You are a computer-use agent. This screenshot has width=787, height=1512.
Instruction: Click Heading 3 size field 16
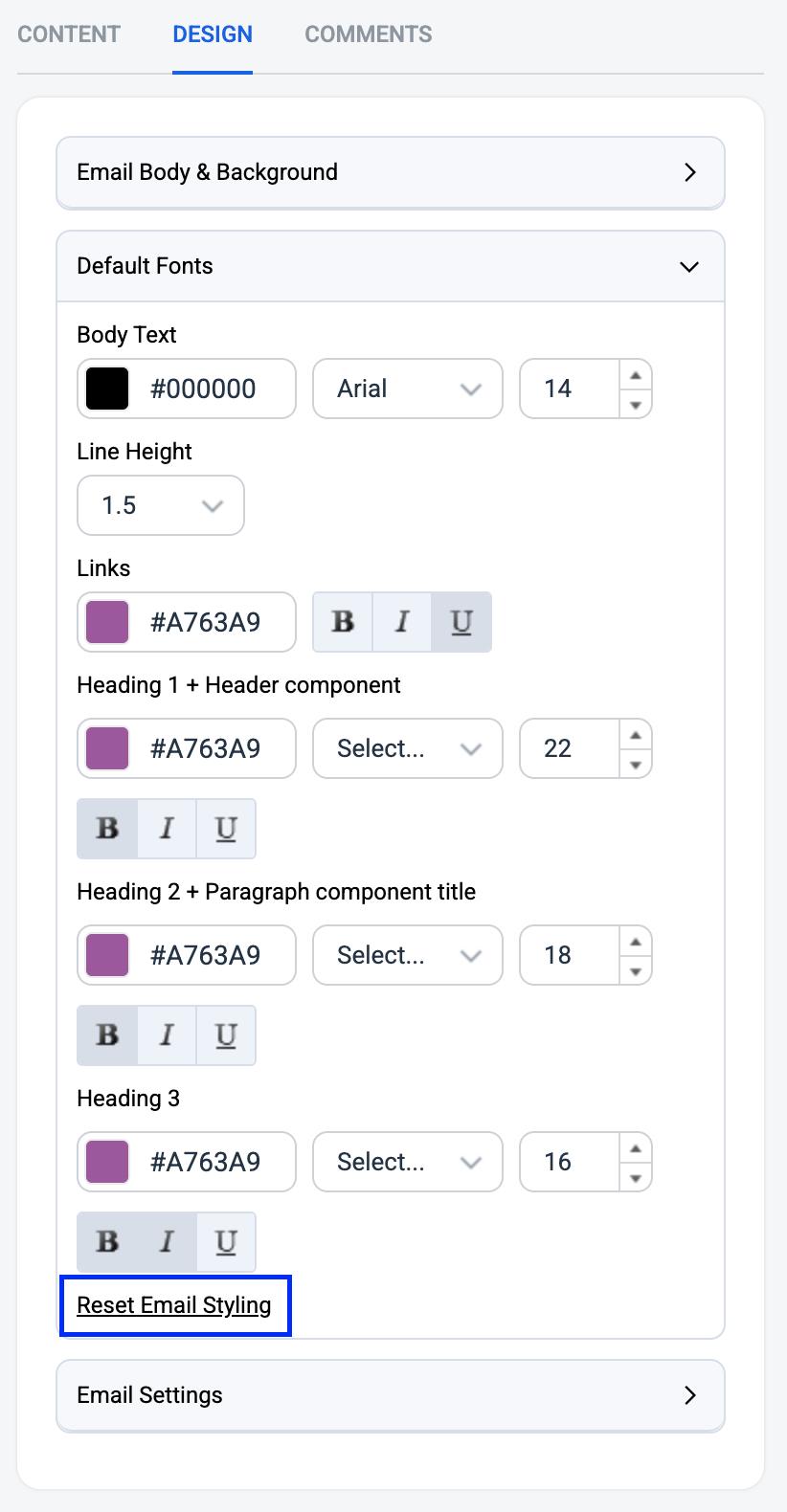[x=571, y=1162]
